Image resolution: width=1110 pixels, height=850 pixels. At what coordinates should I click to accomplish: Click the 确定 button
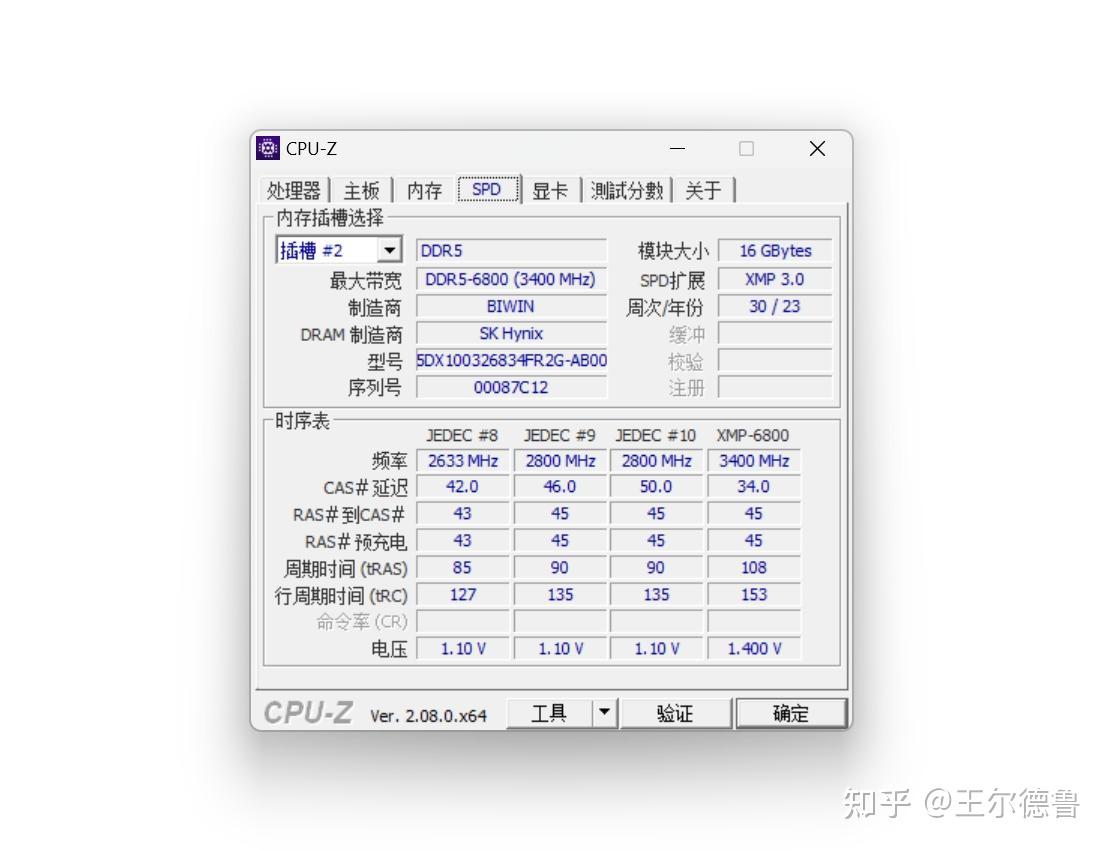point(791,713)
